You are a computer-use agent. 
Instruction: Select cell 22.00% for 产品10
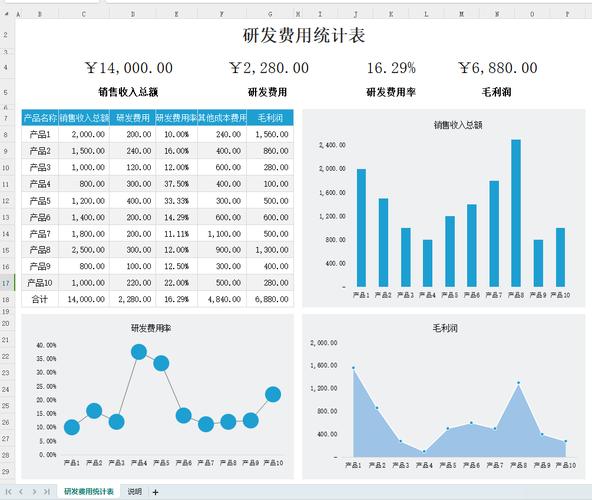(x=176, y=283)
